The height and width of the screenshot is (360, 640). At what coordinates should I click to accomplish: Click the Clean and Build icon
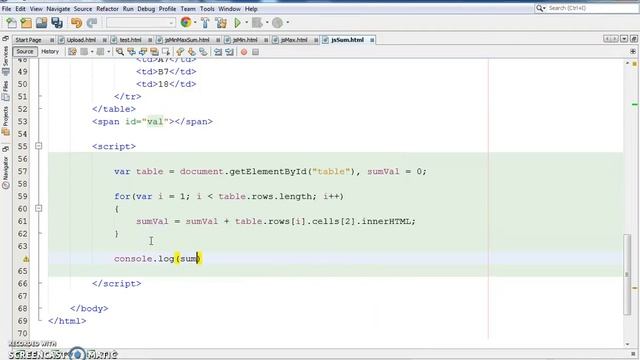221,23
